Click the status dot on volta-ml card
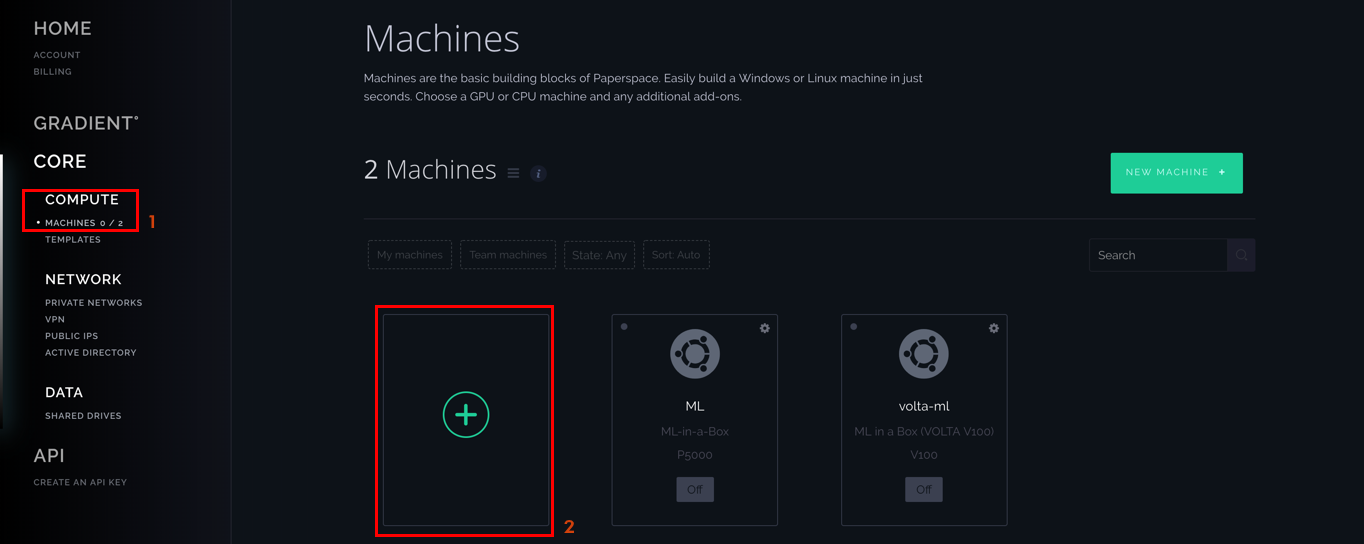The image size is (1364, 544). (853, 327)
